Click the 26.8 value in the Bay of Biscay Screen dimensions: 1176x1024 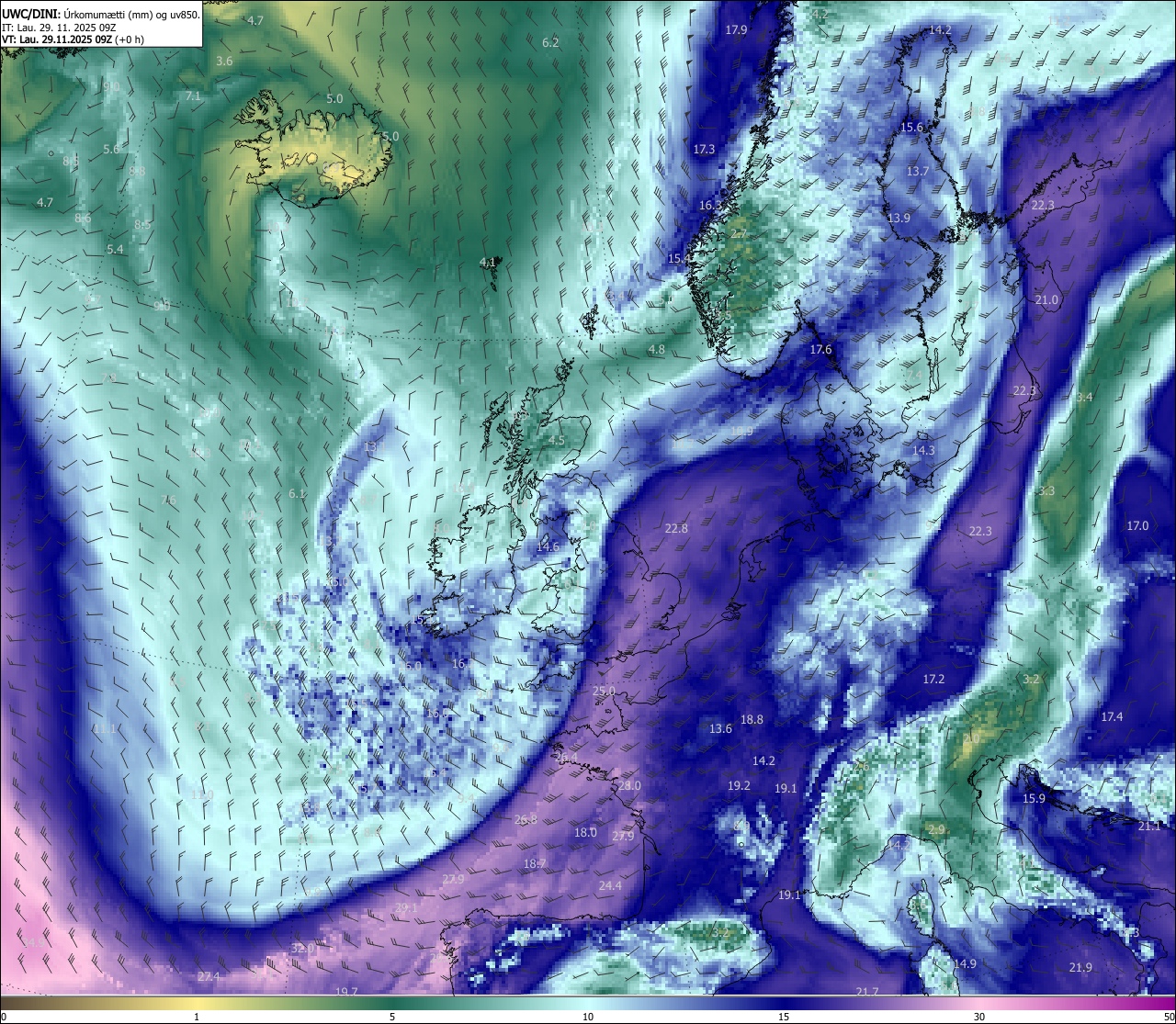pyautogui.click(x=526, y=820)
